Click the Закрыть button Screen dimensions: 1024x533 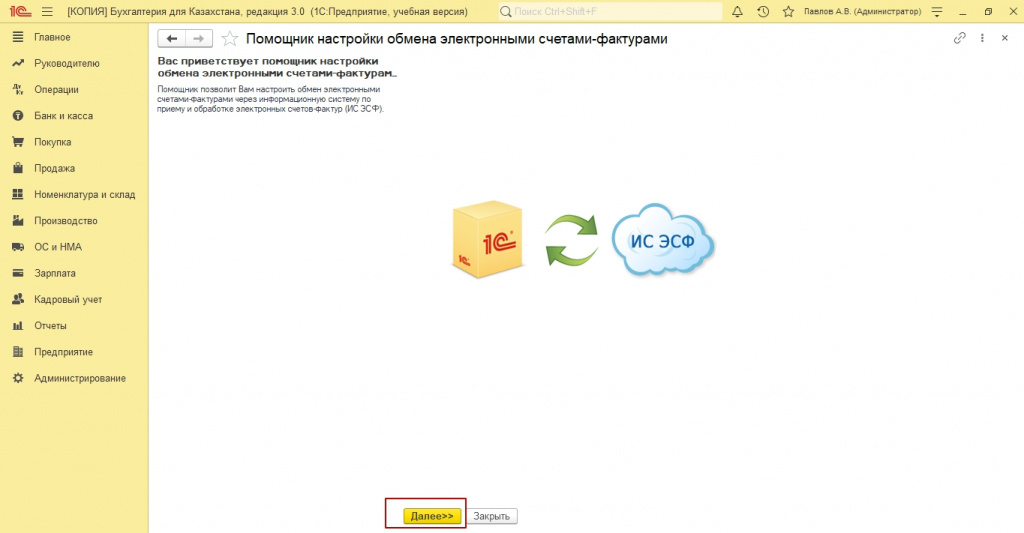492,516
